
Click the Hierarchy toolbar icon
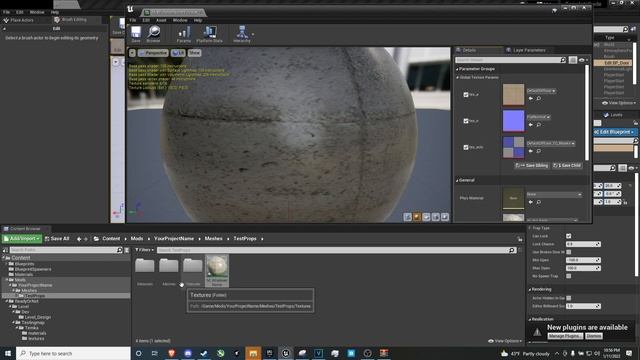point(242,34)
